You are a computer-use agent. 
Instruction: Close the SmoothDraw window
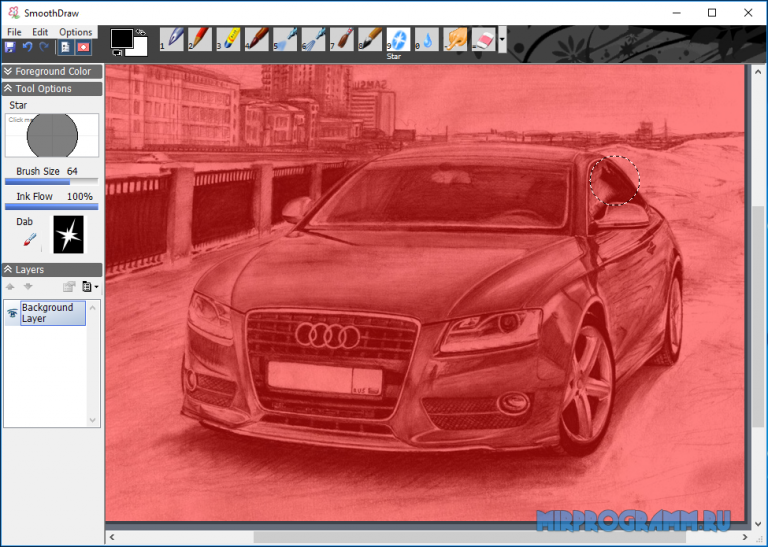click(748, 13)
